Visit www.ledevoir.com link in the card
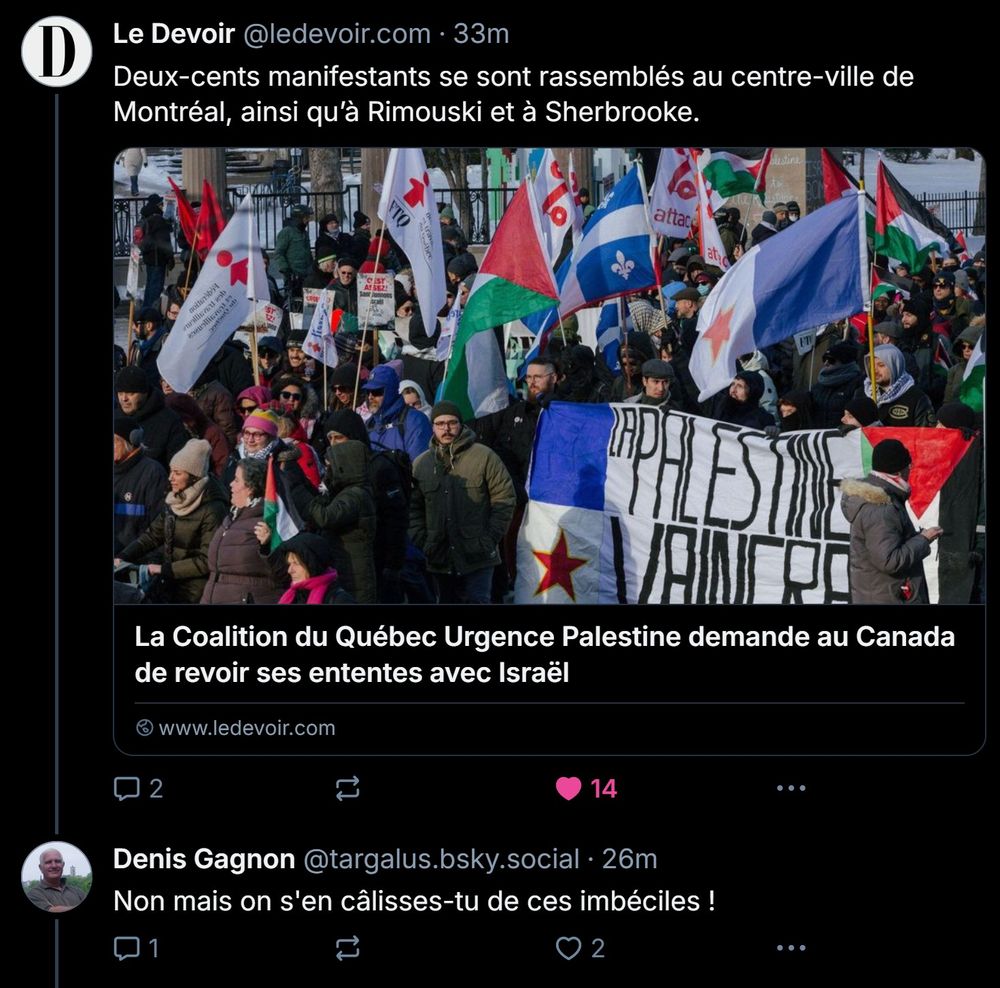This screenshot has height=988, width=1000. coord(246,728)
